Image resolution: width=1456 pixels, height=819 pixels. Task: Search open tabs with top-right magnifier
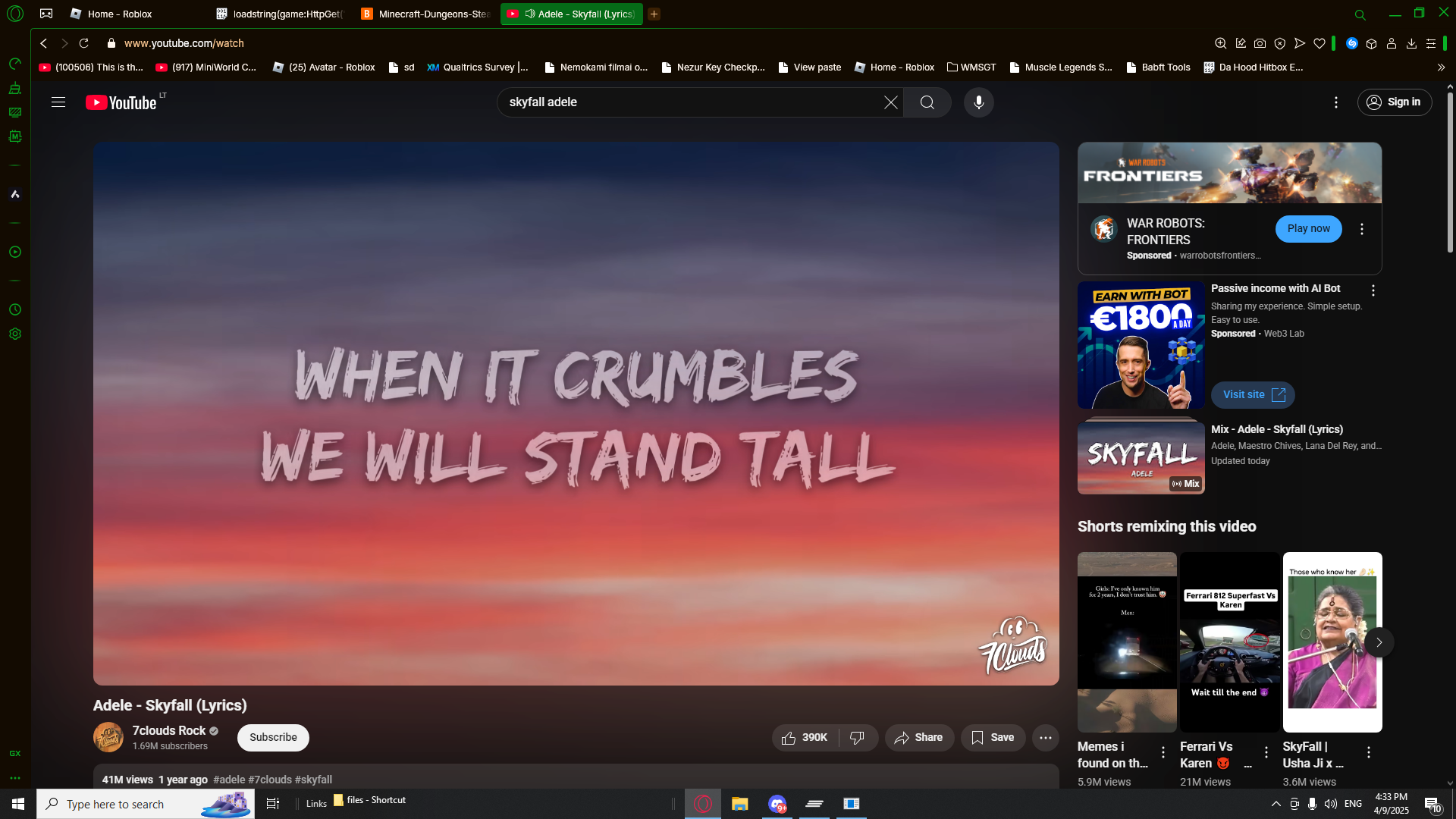(x=1360, y=14)
